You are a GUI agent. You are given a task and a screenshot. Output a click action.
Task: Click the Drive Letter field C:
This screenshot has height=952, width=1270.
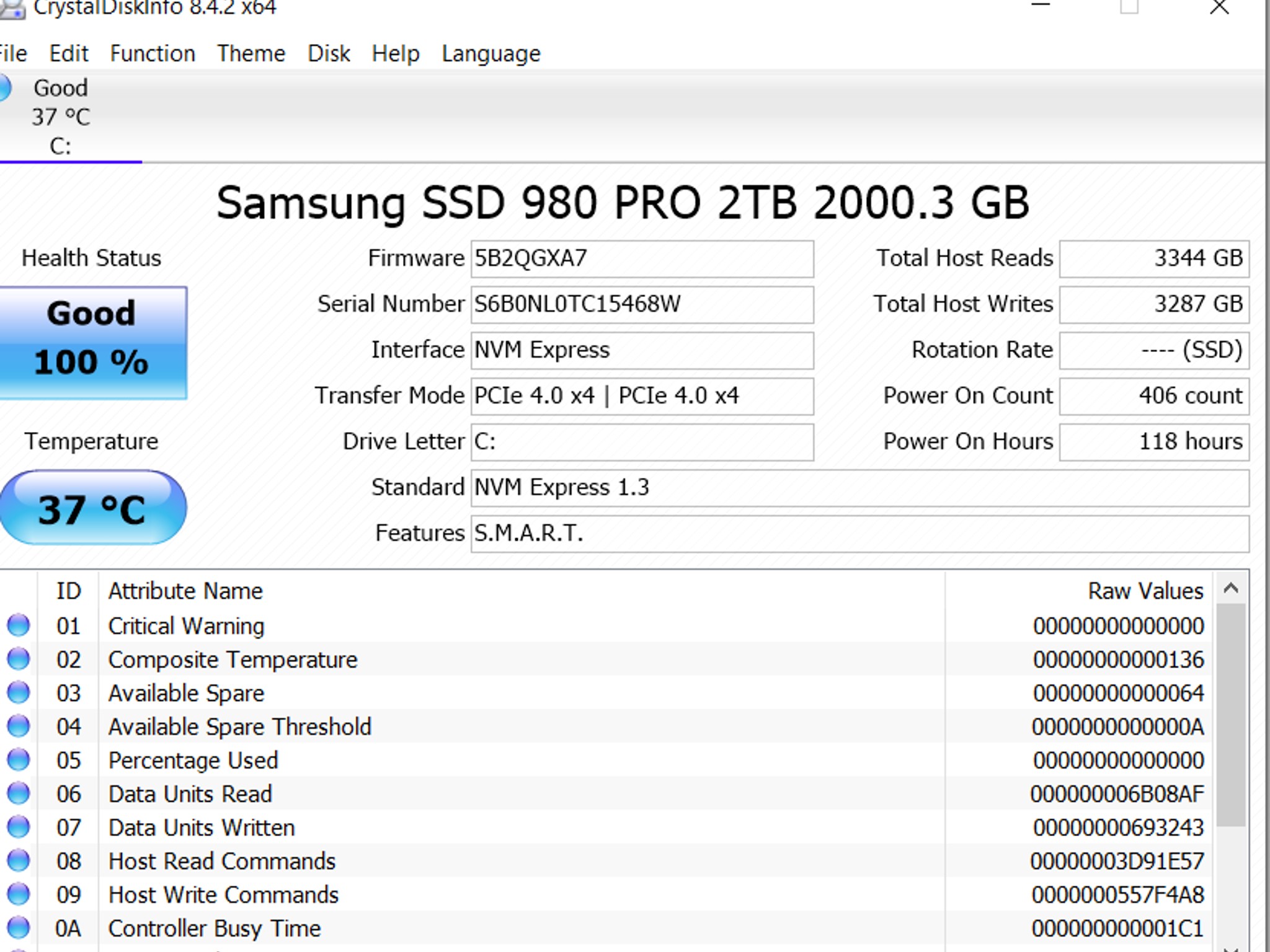pyautogui.click(x=642, y=442)
